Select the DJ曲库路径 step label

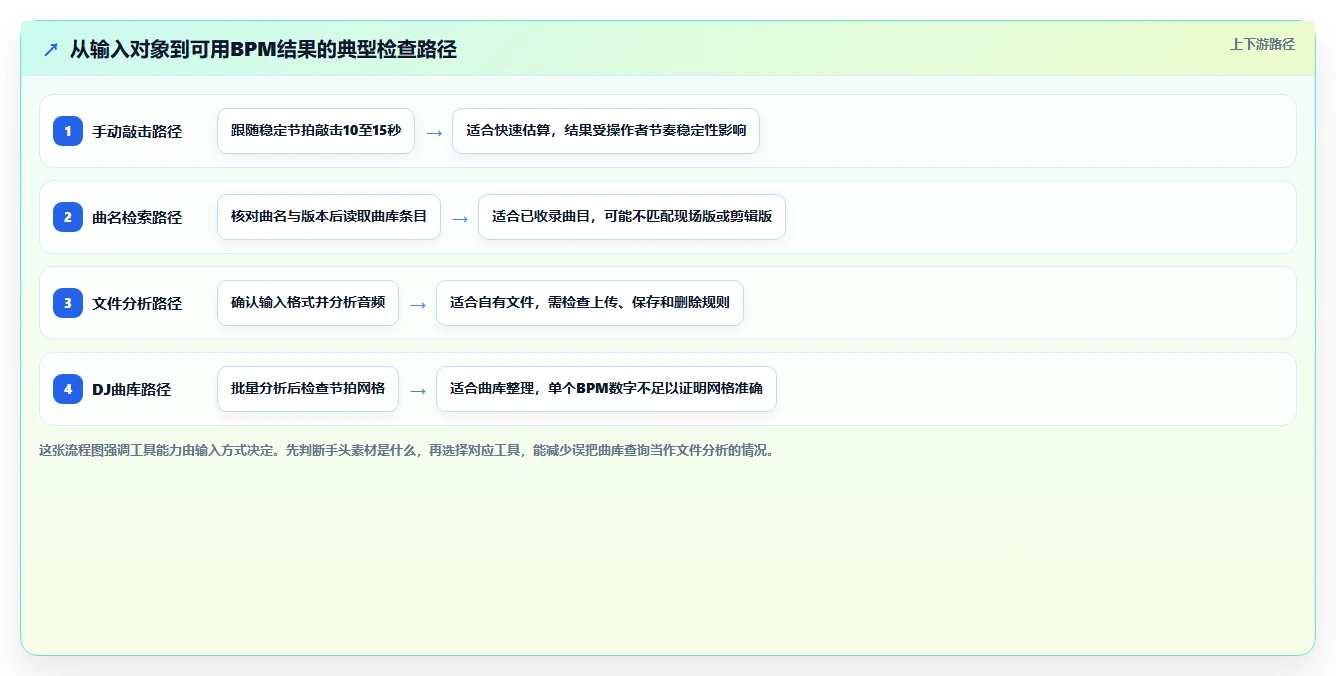(x=131, y=389)
